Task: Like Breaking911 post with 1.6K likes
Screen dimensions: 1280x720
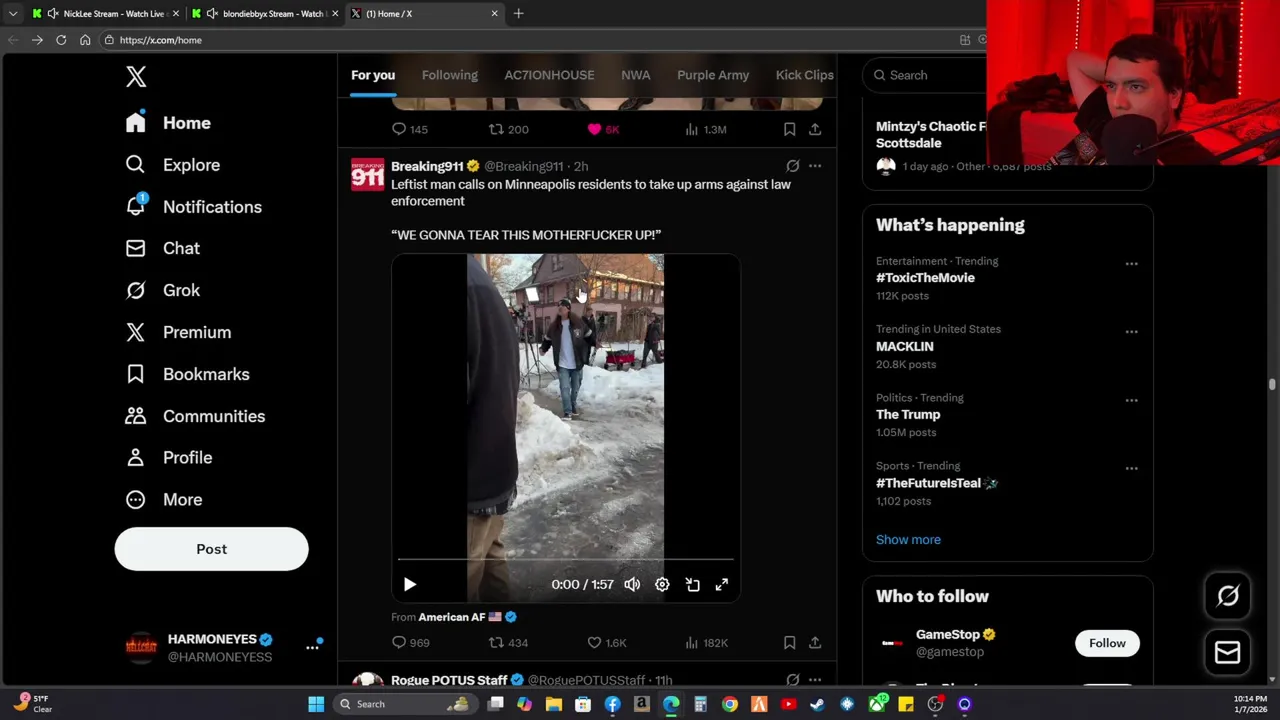Action: pos(606,643)
